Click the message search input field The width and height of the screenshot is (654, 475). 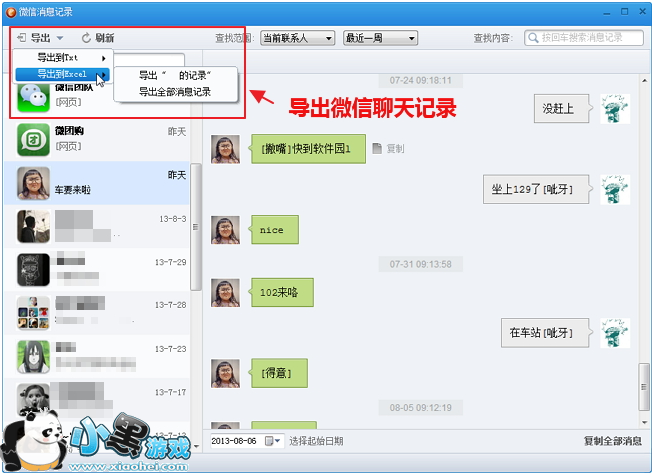tap(584, 38)
